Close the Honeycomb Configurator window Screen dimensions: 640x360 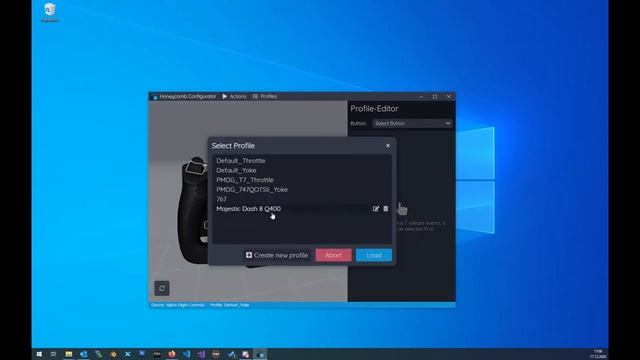click(x=449, y=96)
